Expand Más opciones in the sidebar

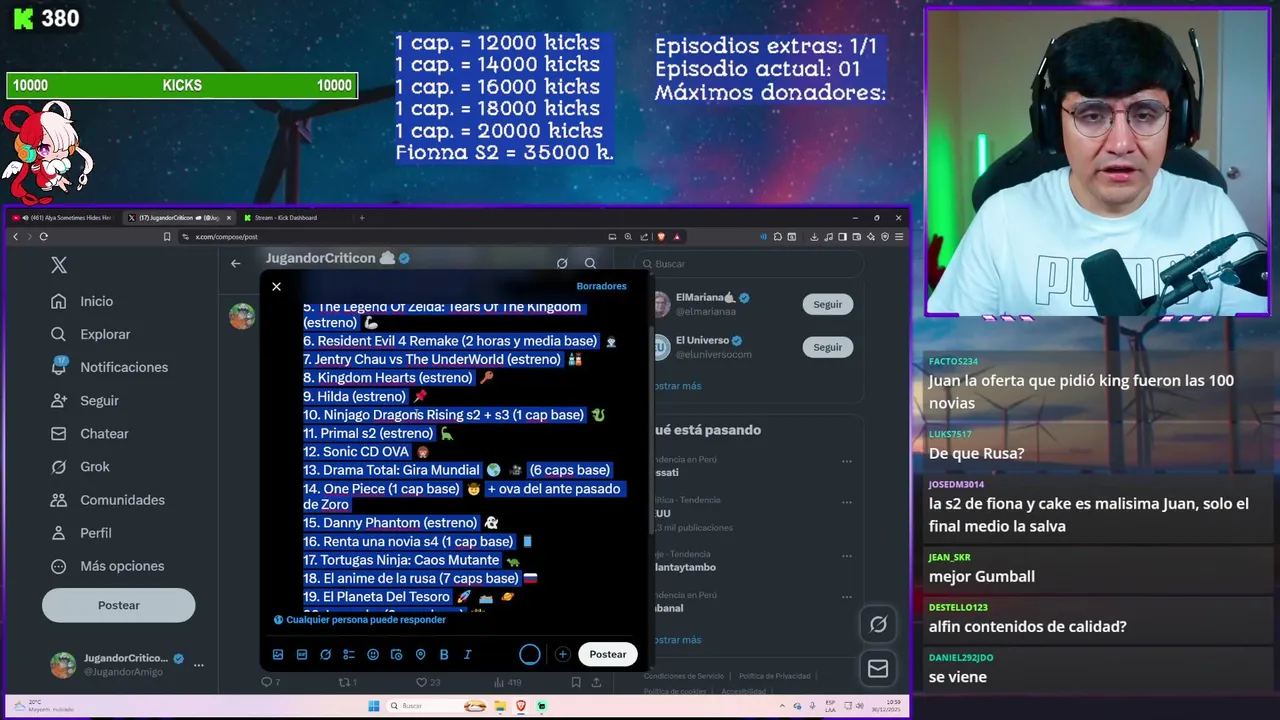click(108, 566)
